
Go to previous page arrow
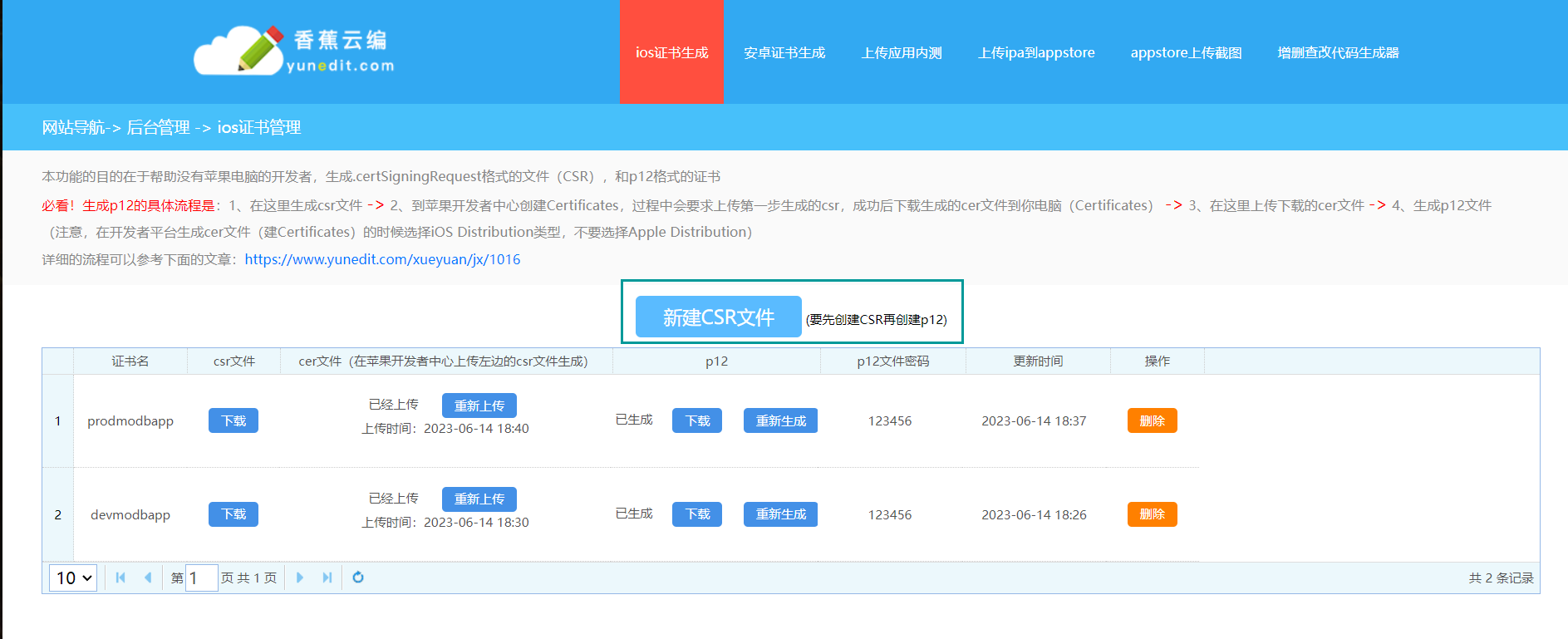pyautogui.click(x=148, y=578)
